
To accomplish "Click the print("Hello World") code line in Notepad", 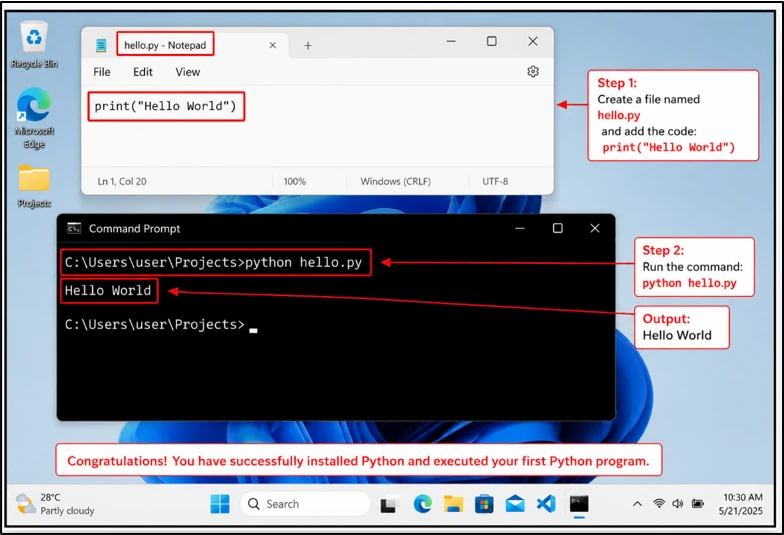I will [x=166, y=106].
